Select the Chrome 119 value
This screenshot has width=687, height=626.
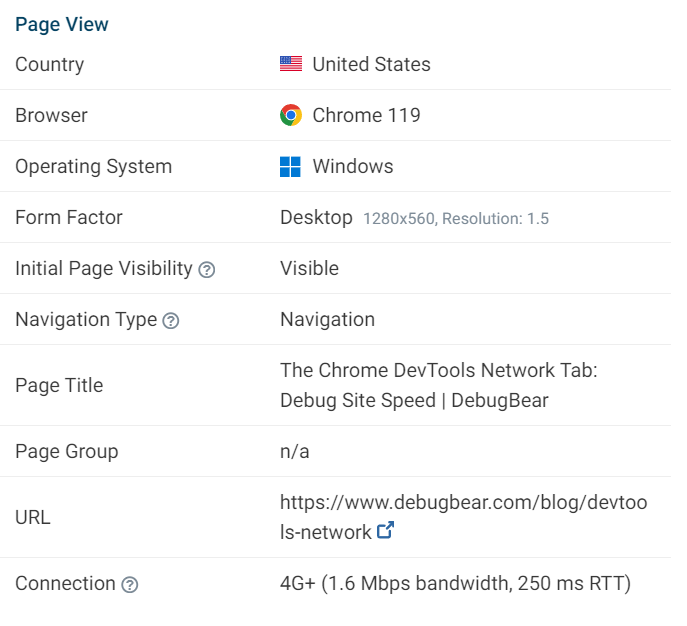[366, 115]
